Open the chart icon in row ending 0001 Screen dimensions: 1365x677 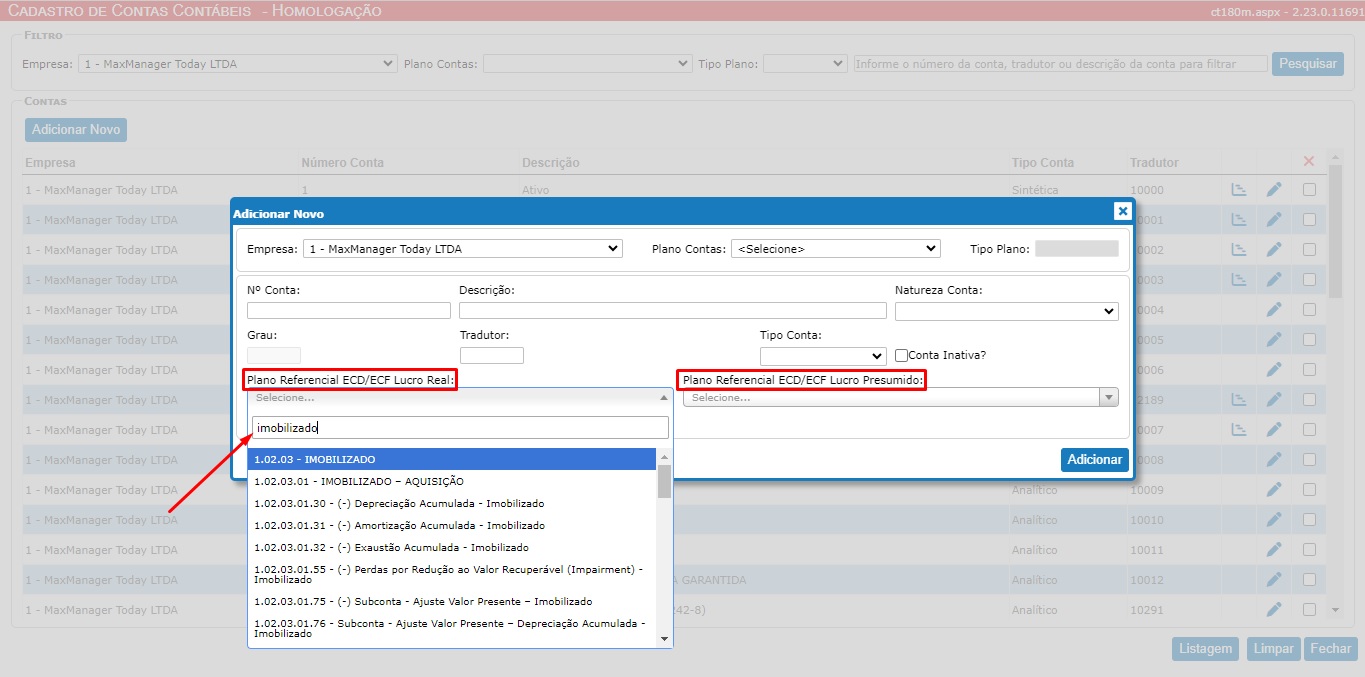point(1238,220)
